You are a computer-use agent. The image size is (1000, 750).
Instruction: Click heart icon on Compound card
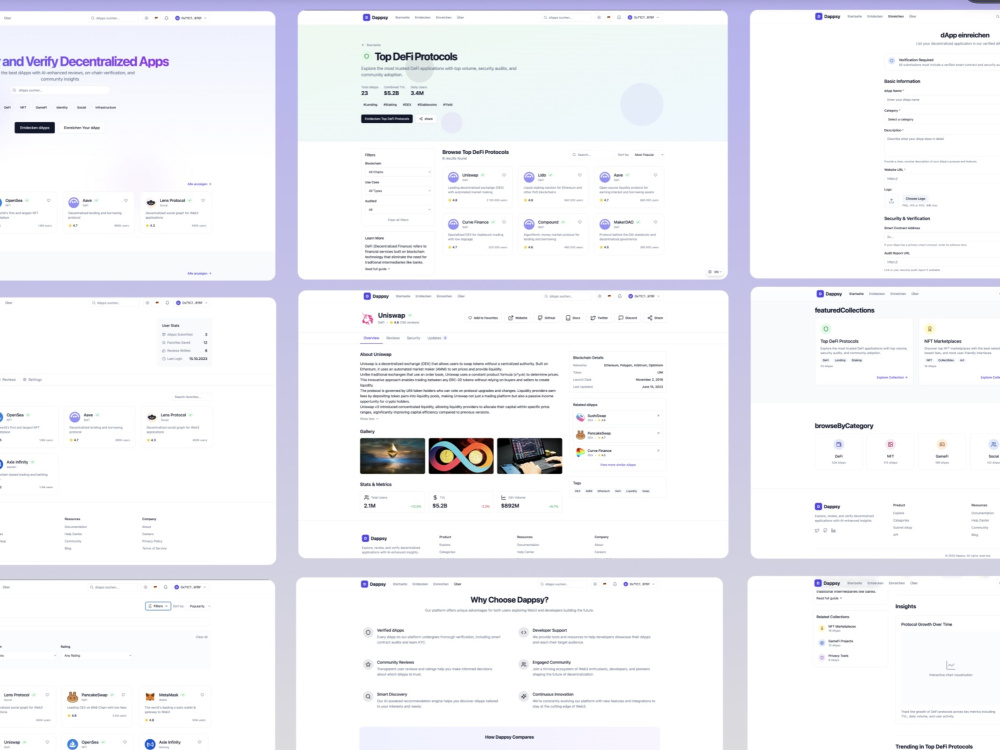pos(580,222)
